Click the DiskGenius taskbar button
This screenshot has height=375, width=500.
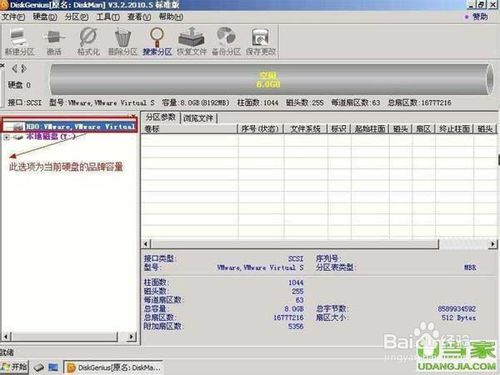[x=113, y=367]
